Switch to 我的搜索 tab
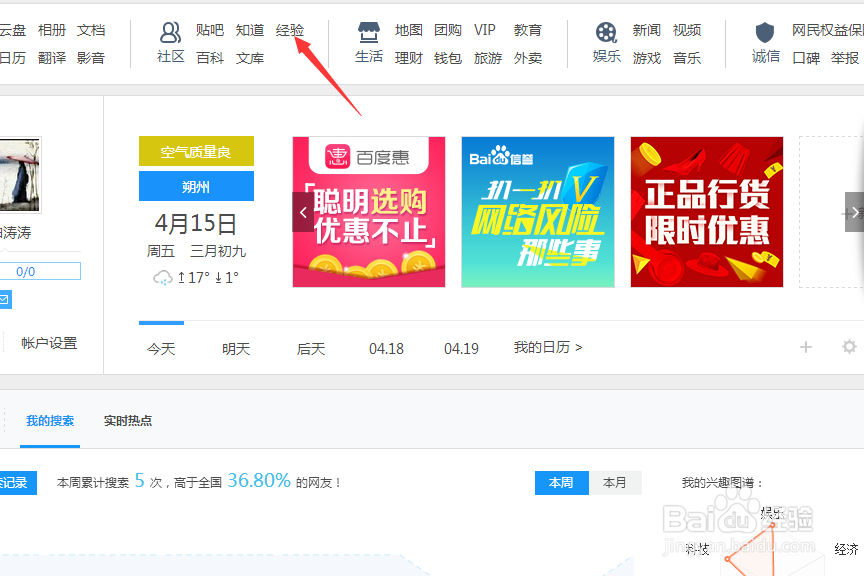Screen dimensions: 864x576 coord(50,421)
